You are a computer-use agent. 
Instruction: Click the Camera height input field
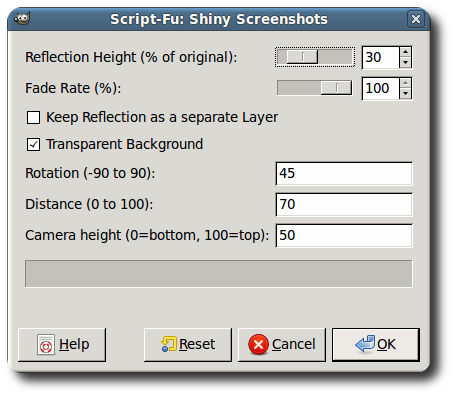point(344,236)
